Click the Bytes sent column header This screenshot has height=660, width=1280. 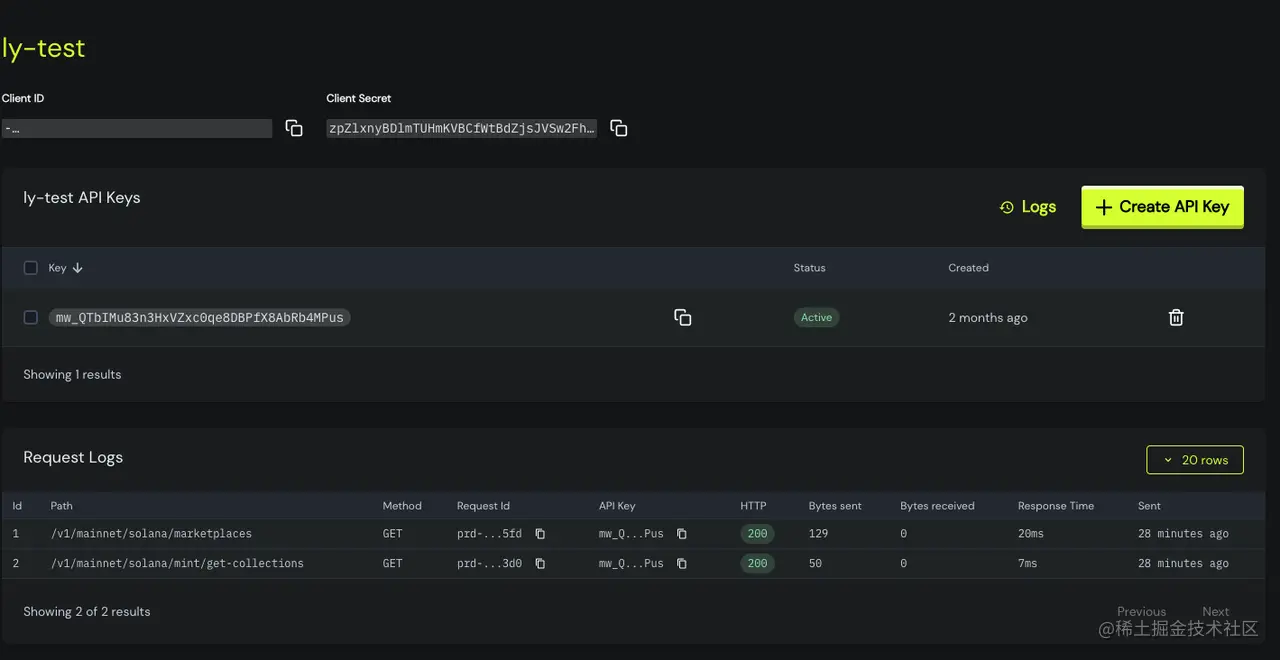tap(835, 506)
